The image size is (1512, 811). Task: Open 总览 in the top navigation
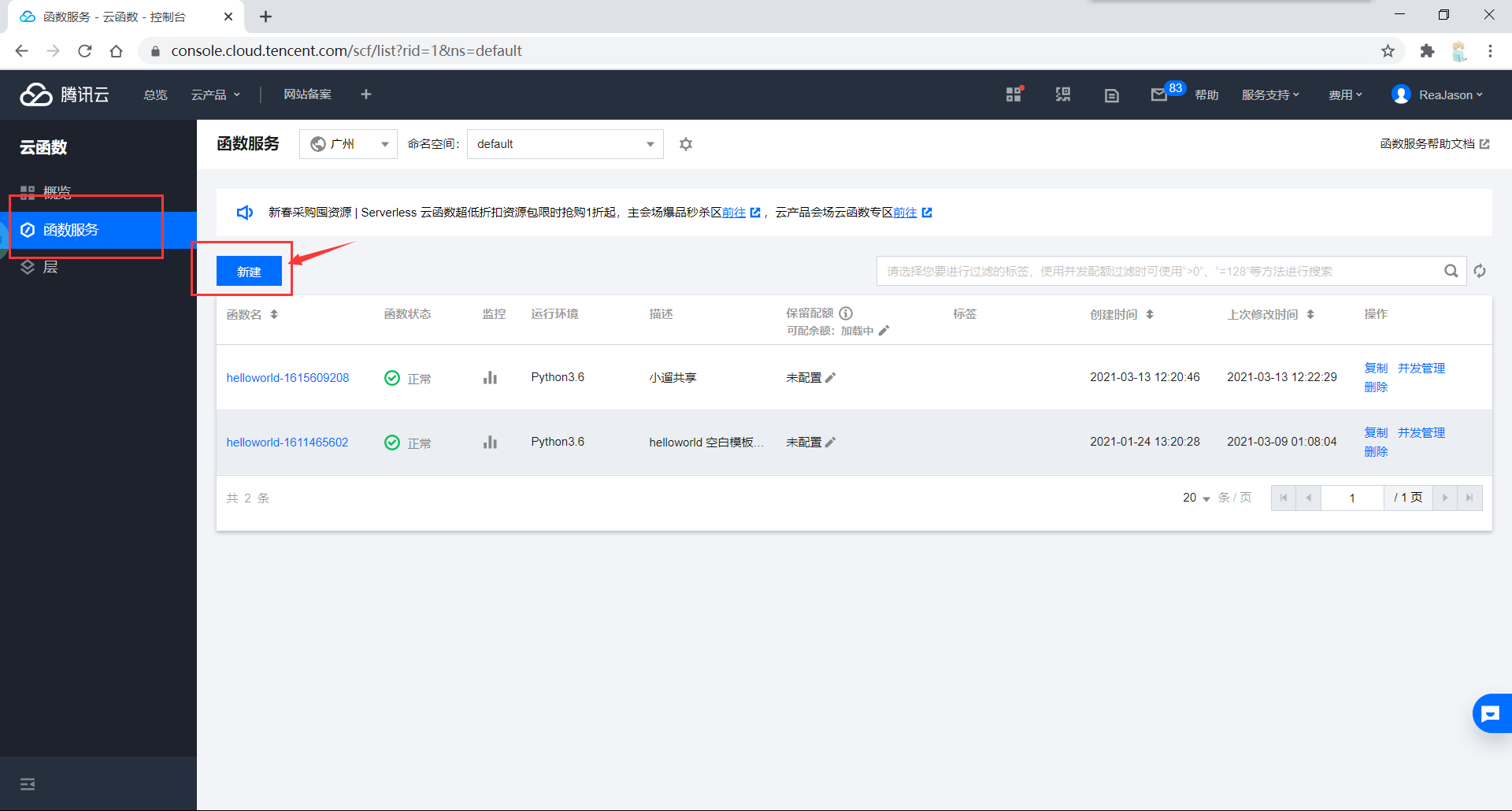(x=156, y=94)
